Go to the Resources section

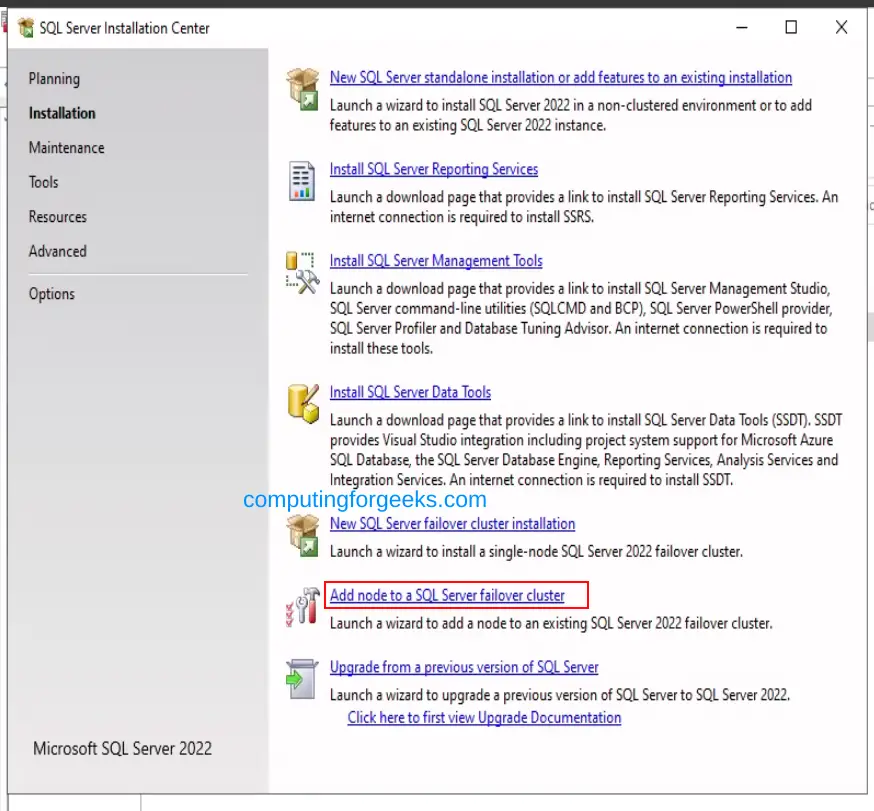(x=57, y=217)
